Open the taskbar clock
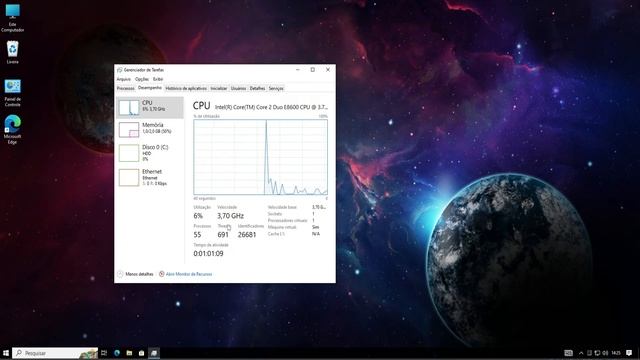Viewport: 640px width, 360px height. [616, 353]
